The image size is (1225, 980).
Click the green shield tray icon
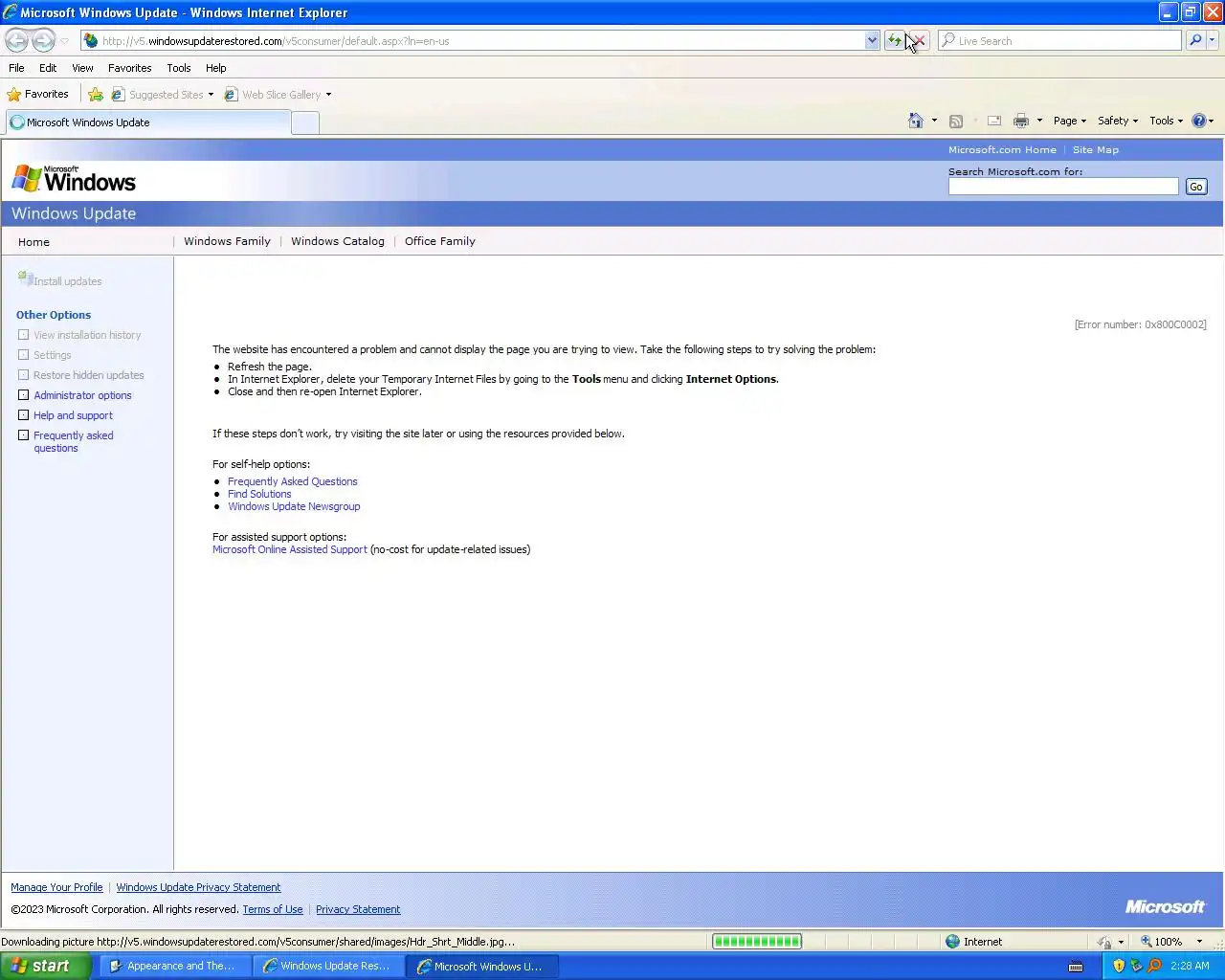1136,966
